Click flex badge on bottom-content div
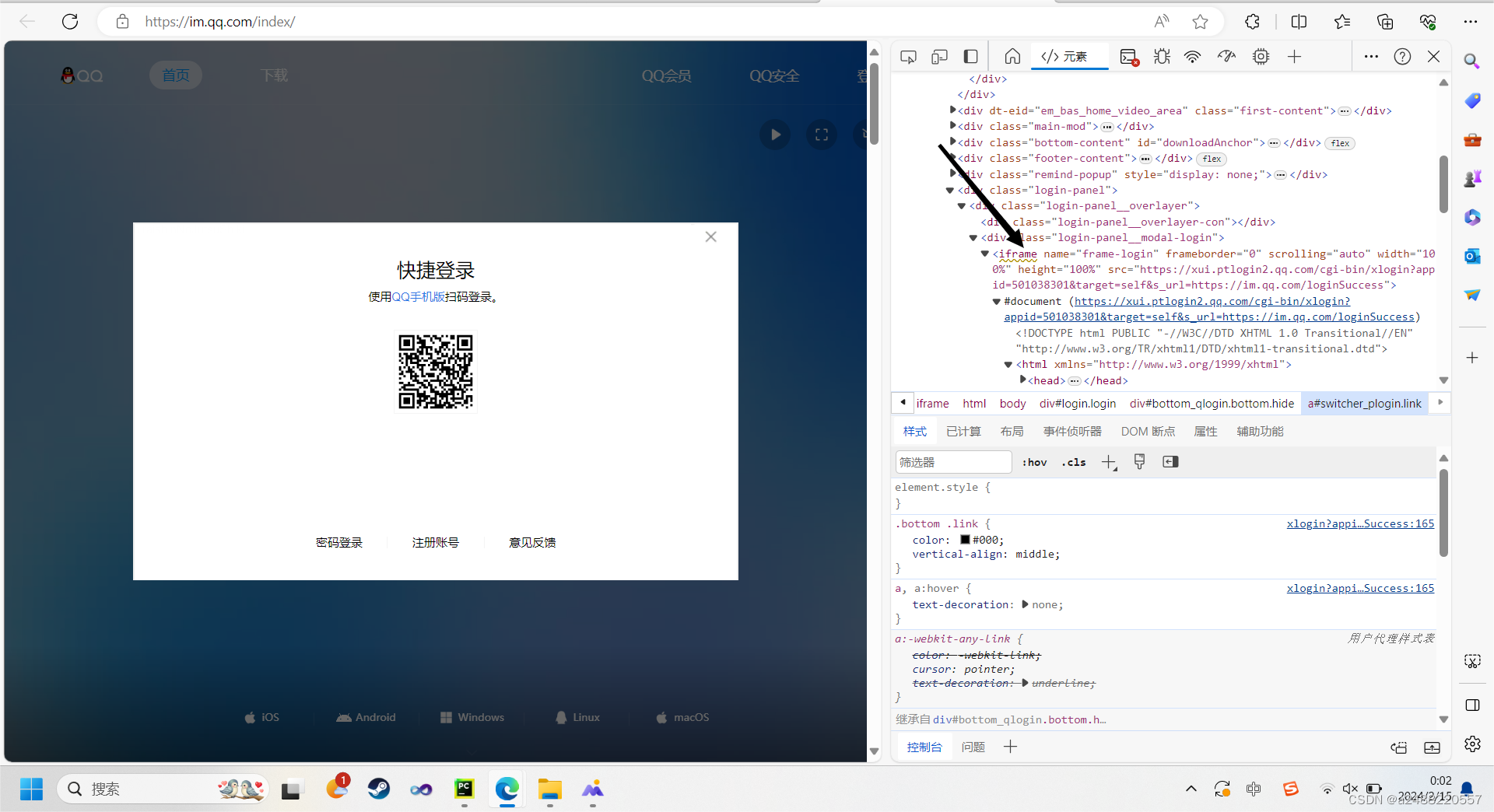The height and width of the screenshot is (812, 1494). [x=1341, y=143]
